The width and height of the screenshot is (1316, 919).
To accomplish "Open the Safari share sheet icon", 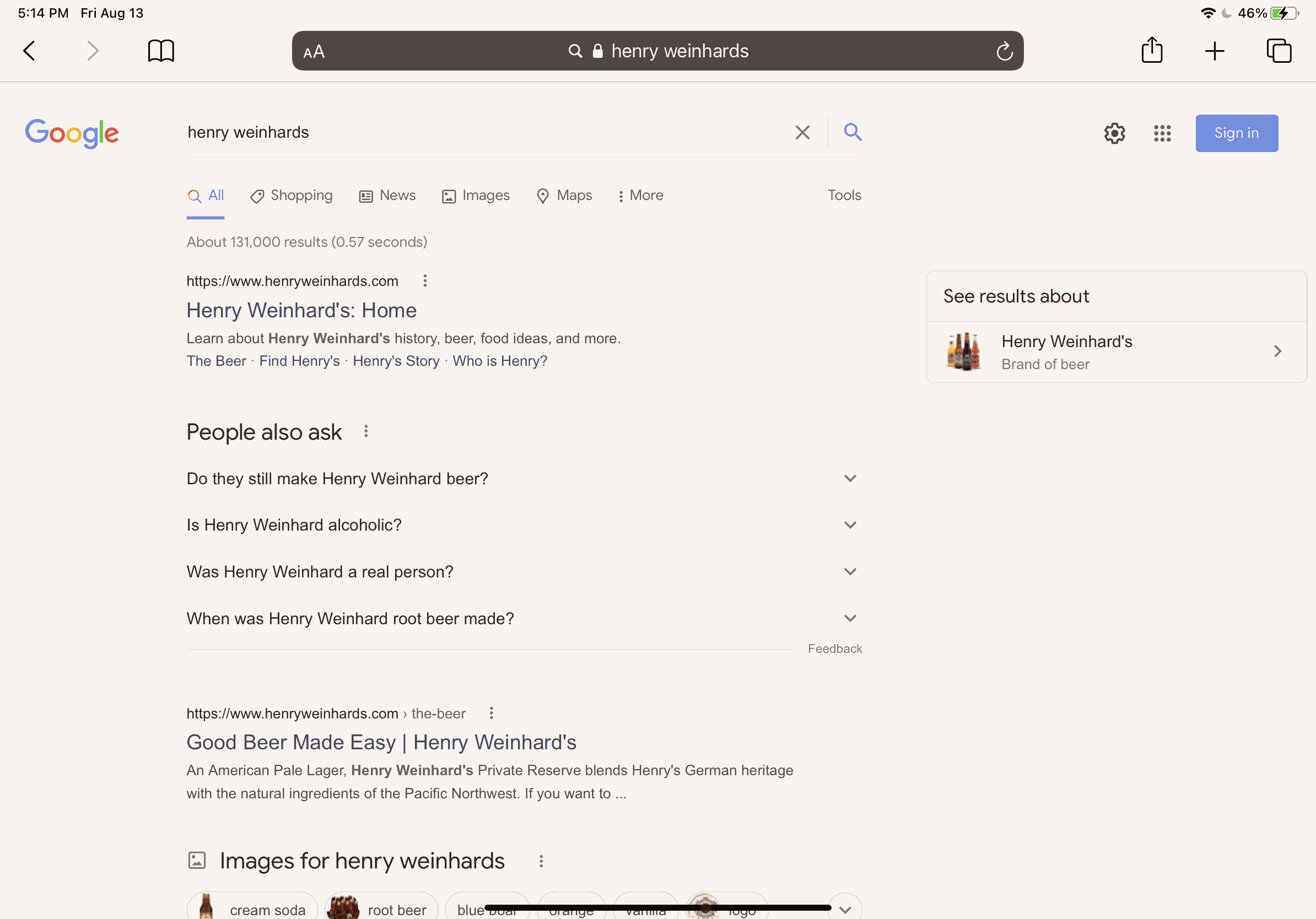I will (x=1152, y=50).
